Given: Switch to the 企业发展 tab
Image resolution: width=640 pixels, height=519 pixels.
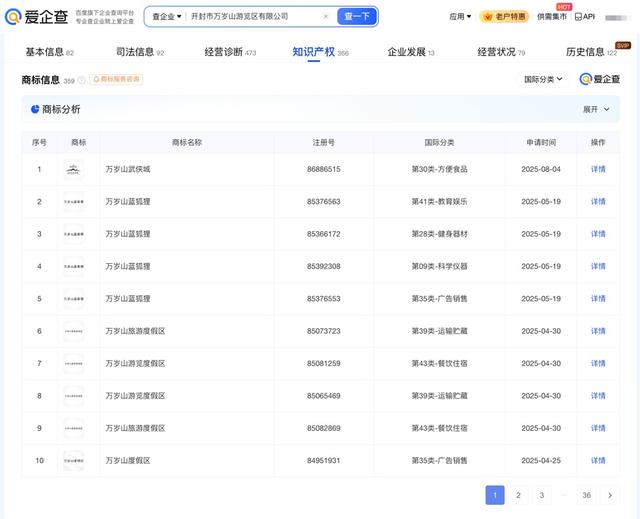Looking at the screenshot, I should pos(411,52).
